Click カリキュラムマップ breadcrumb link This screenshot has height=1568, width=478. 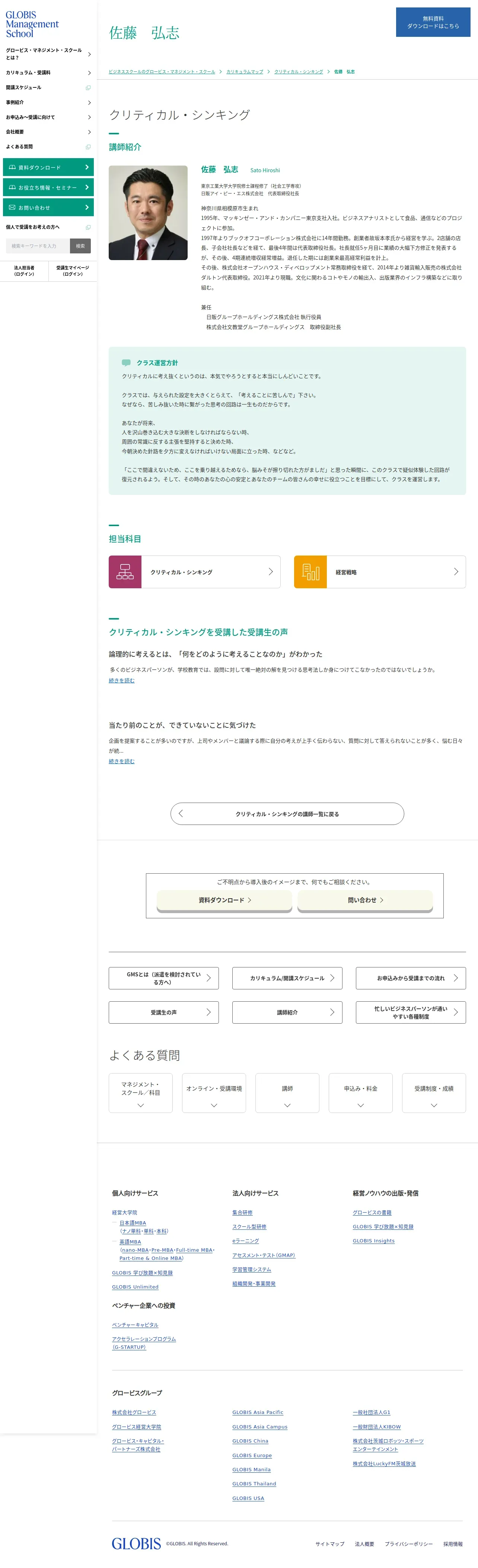click(x=245, y=72)
